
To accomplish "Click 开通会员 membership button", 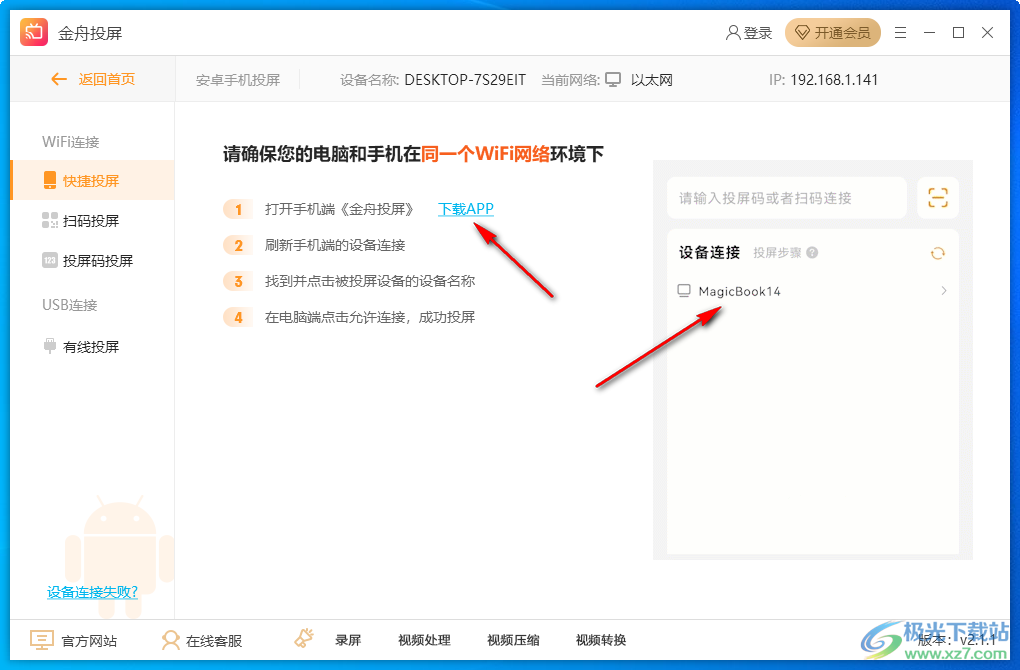I will click(x=833, y=32).
